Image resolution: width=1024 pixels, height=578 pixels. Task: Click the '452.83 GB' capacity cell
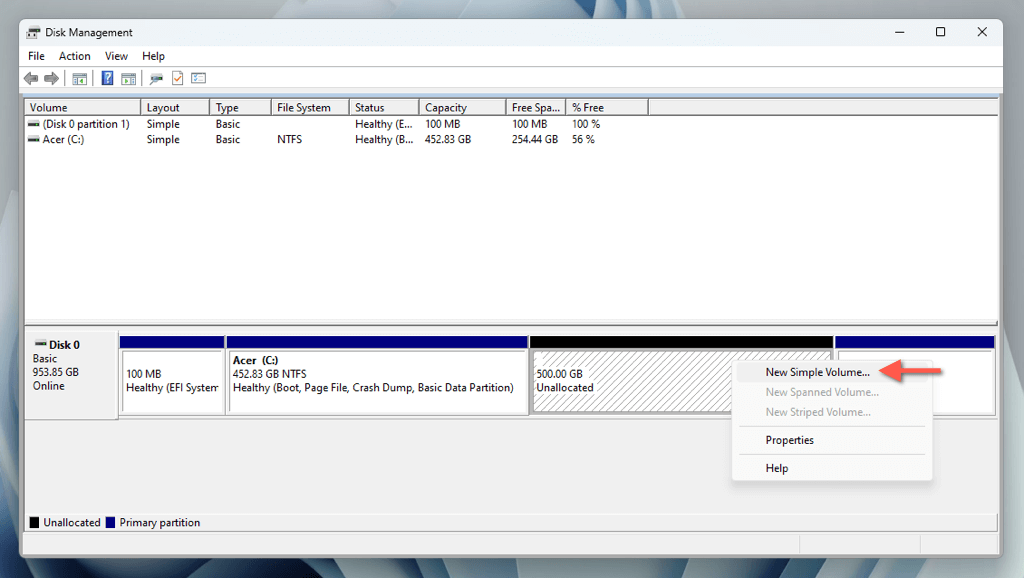coord(448,139)
